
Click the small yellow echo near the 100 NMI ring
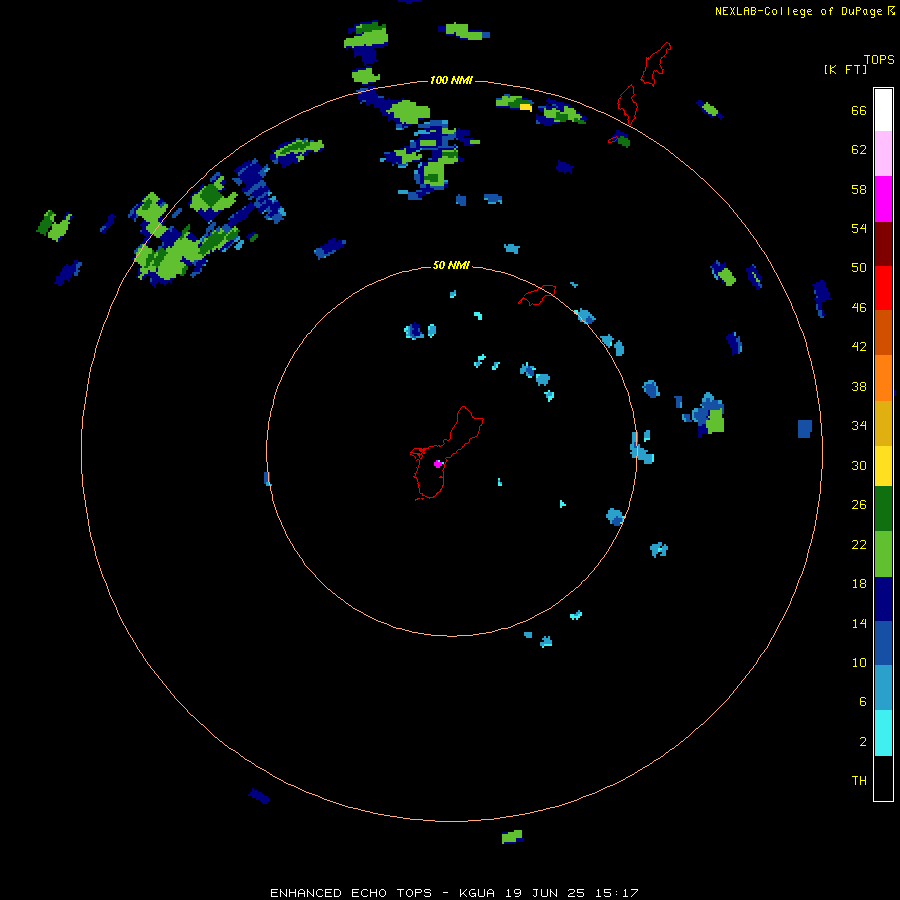[525, 107]
